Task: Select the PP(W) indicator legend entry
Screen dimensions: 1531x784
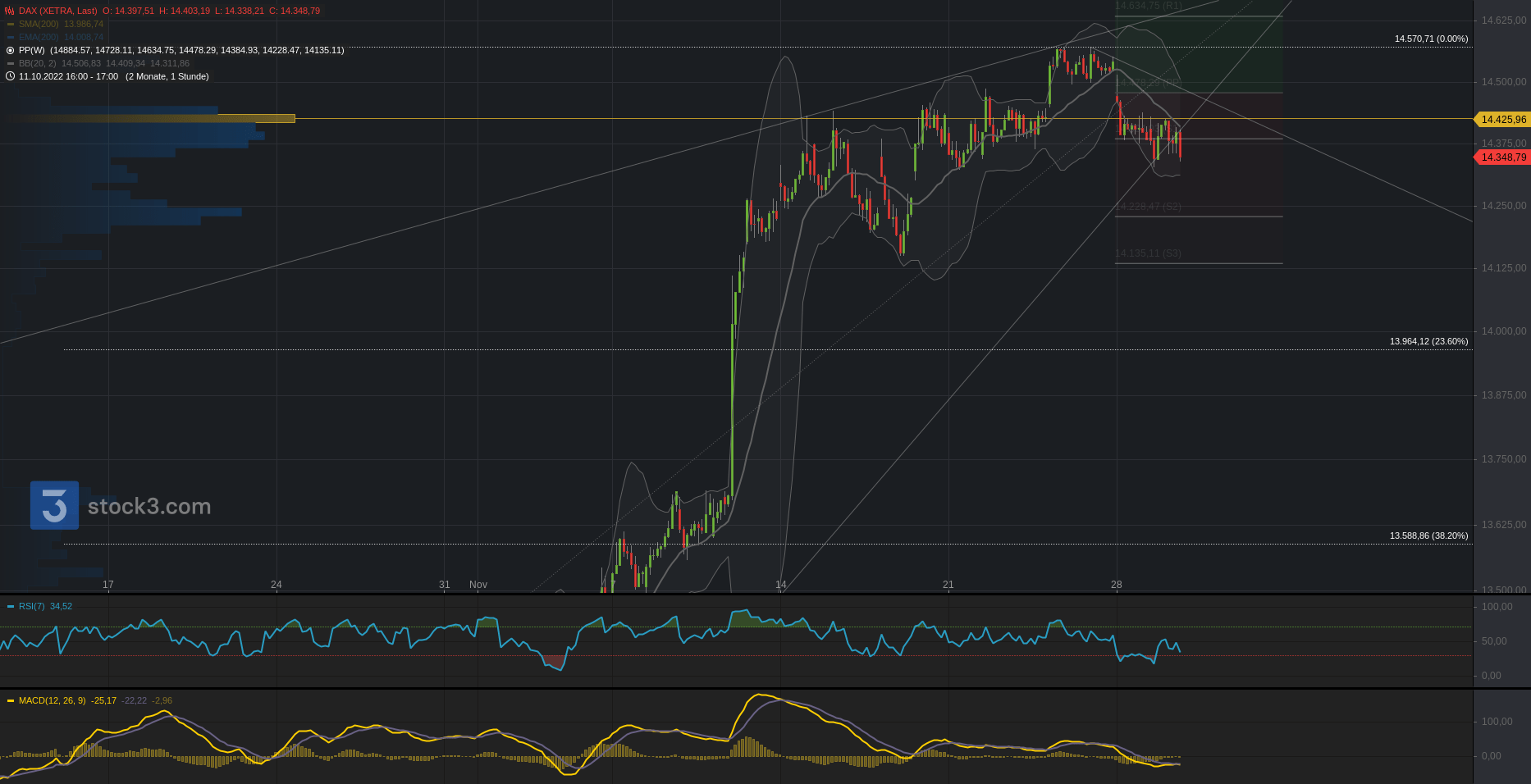Action: pyautogui.click(x=32, y=50)
